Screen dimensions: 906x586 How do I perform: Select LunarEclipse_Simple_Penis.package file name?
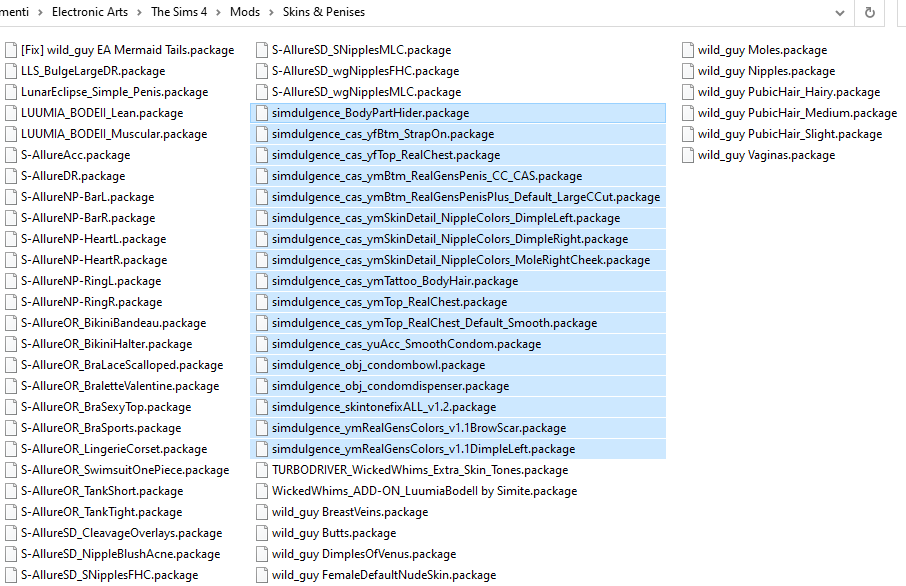[x=114, y=92]
